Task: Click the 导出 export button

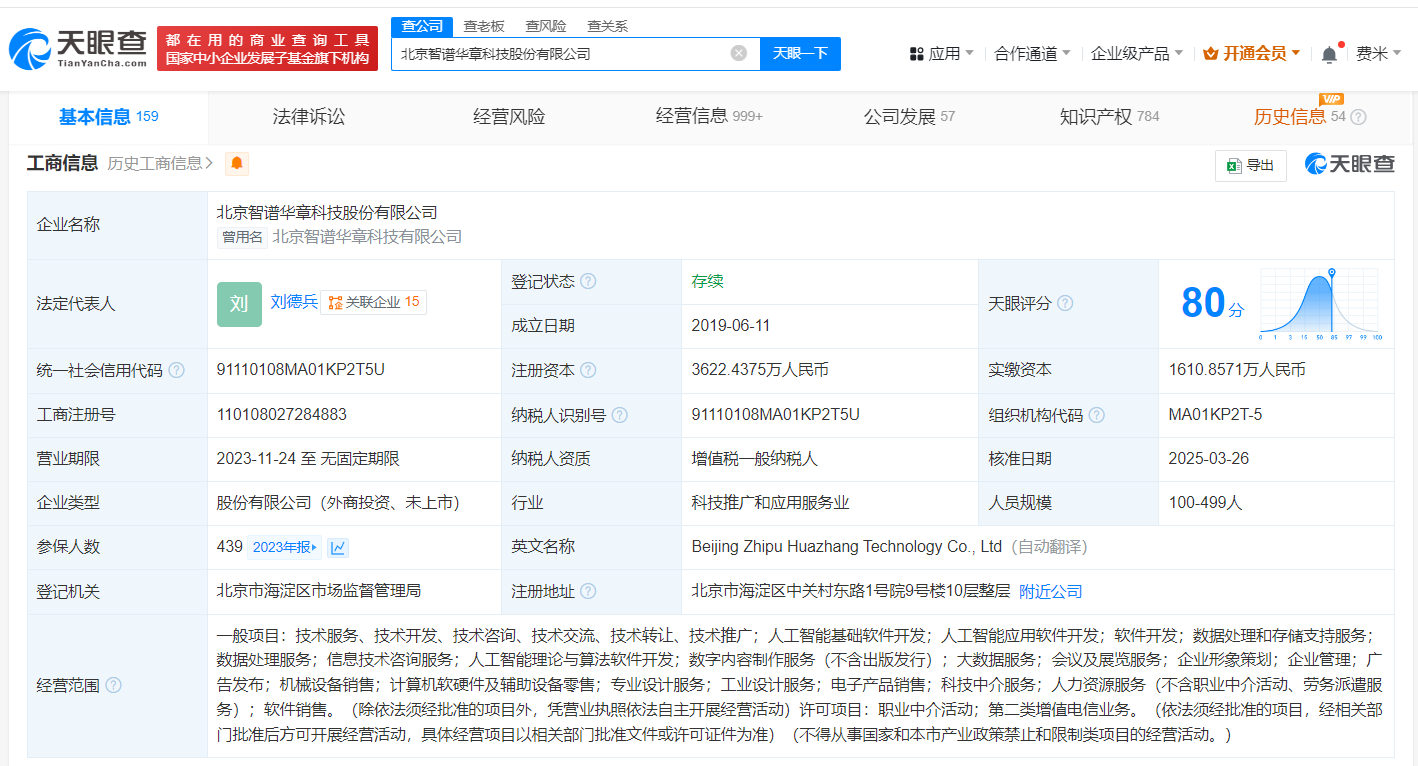Action: pyautogui.click(x=1250, y=166)
